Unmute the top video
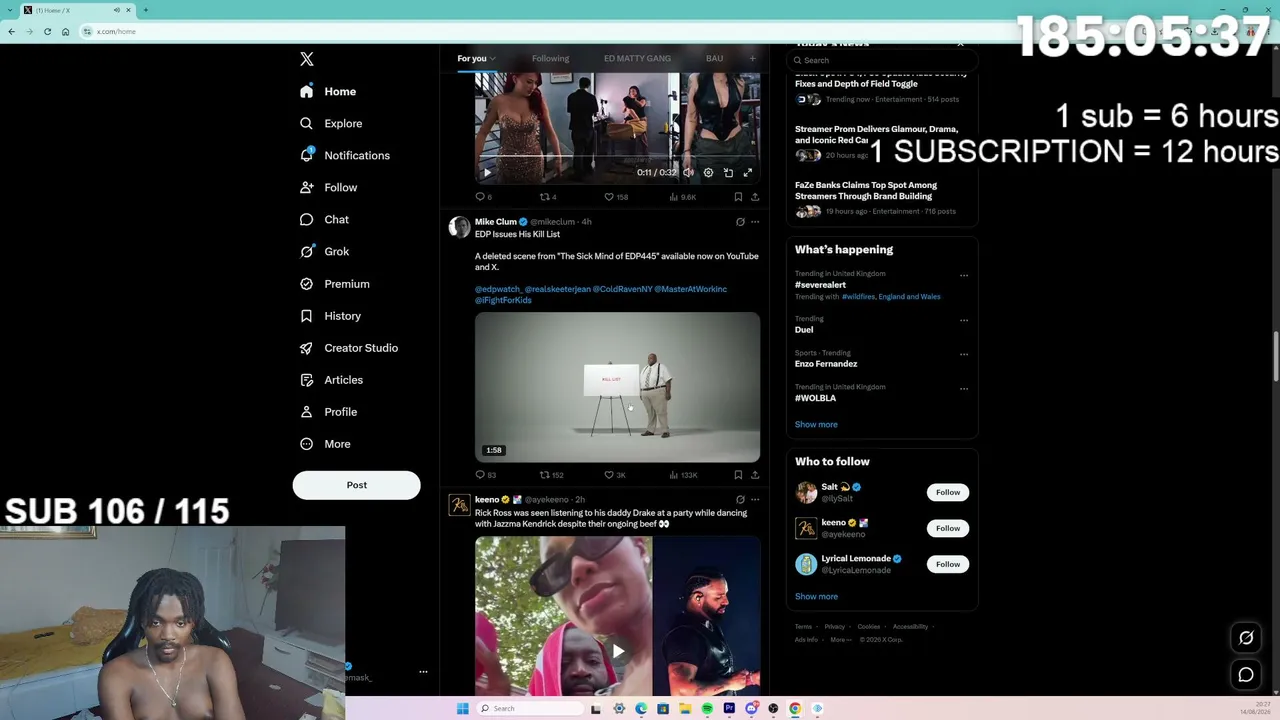The image size is (1280, 720). [688, 172]
